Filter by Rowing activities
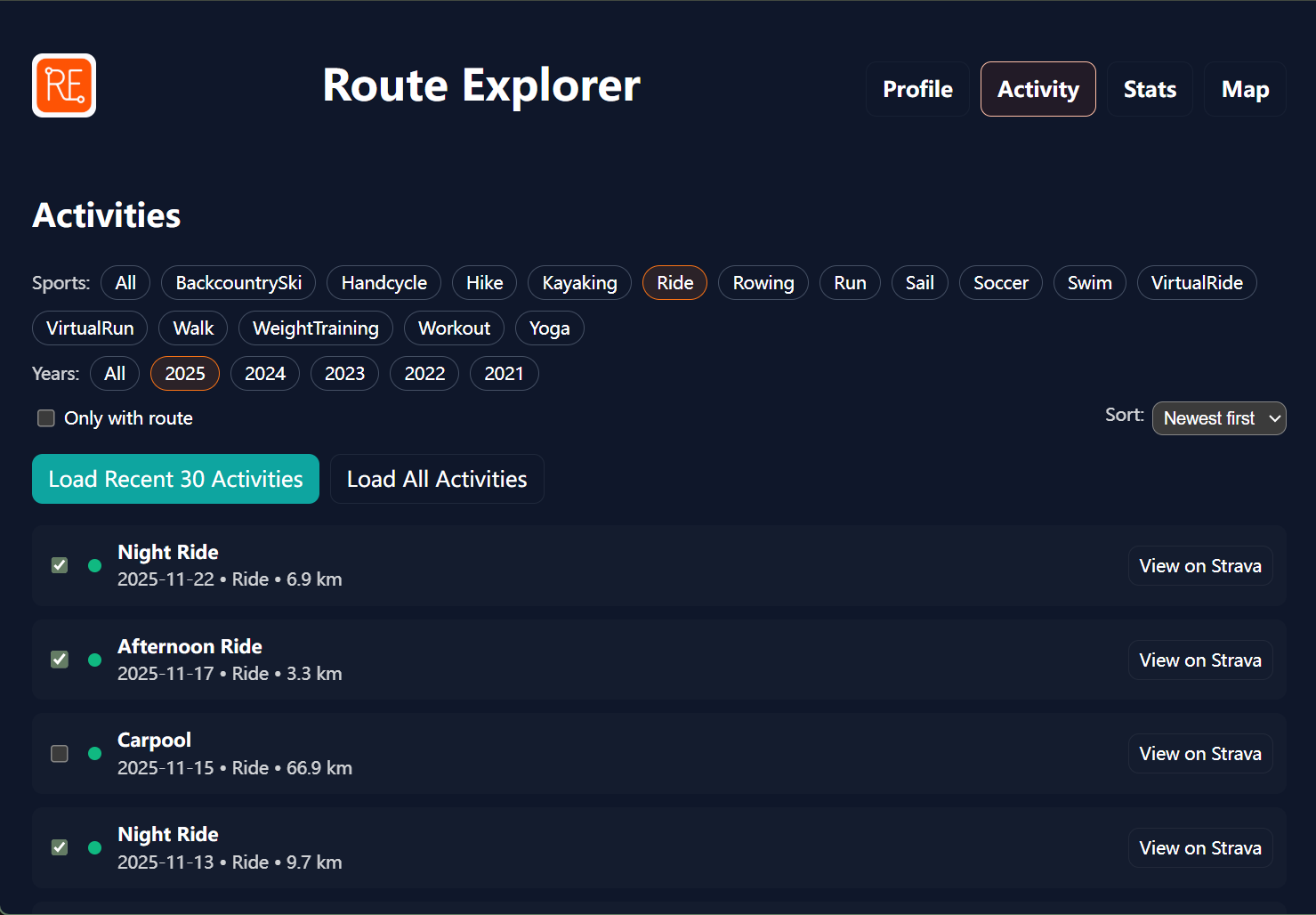Screen dimensions: 1316x915 click(x=763, y=283)
